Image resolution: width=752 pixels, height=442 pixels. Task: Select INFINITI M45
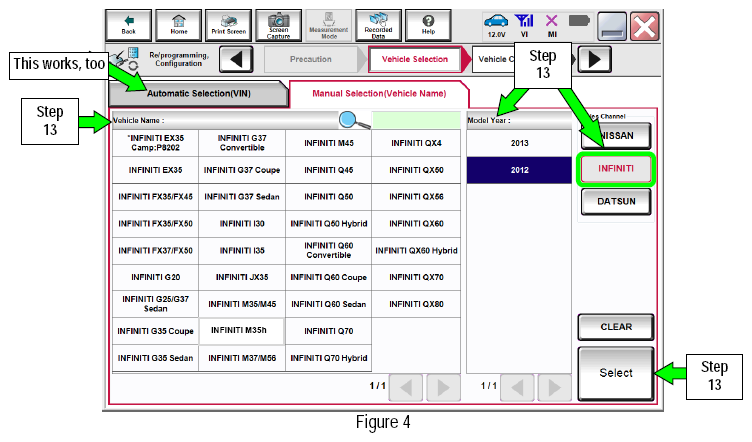click(x=329, y=143)
